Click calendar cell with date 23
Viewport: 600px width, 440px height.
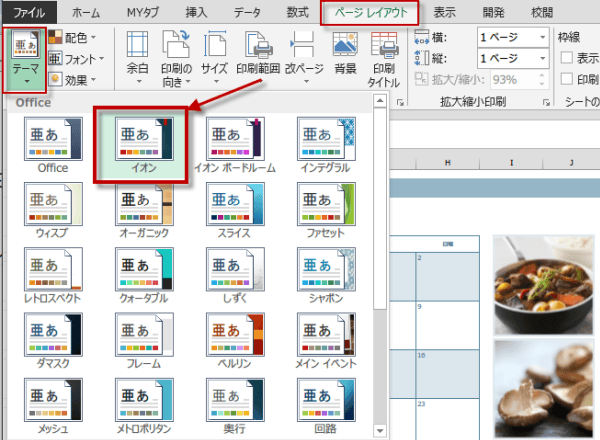point(447,419)
